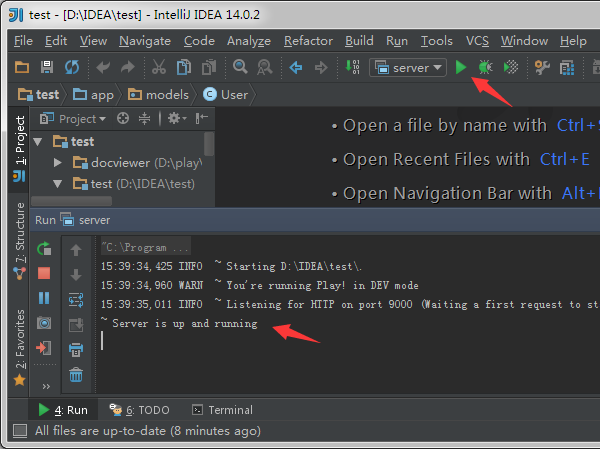Image resolution: width=600 pixels, height=449 pixels.
Task: Open the Project view dropdown
Action: coord(73,119)
